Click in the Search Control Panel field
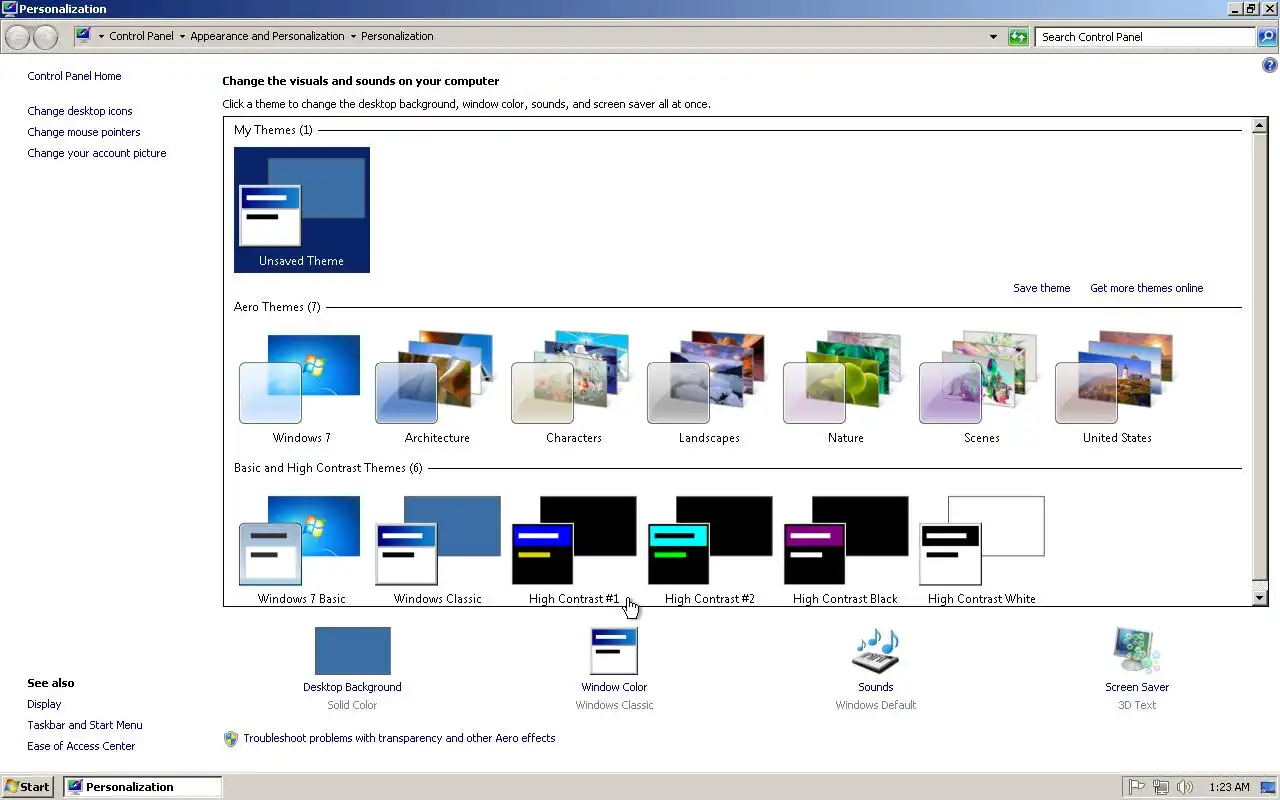 [1145, 37]
